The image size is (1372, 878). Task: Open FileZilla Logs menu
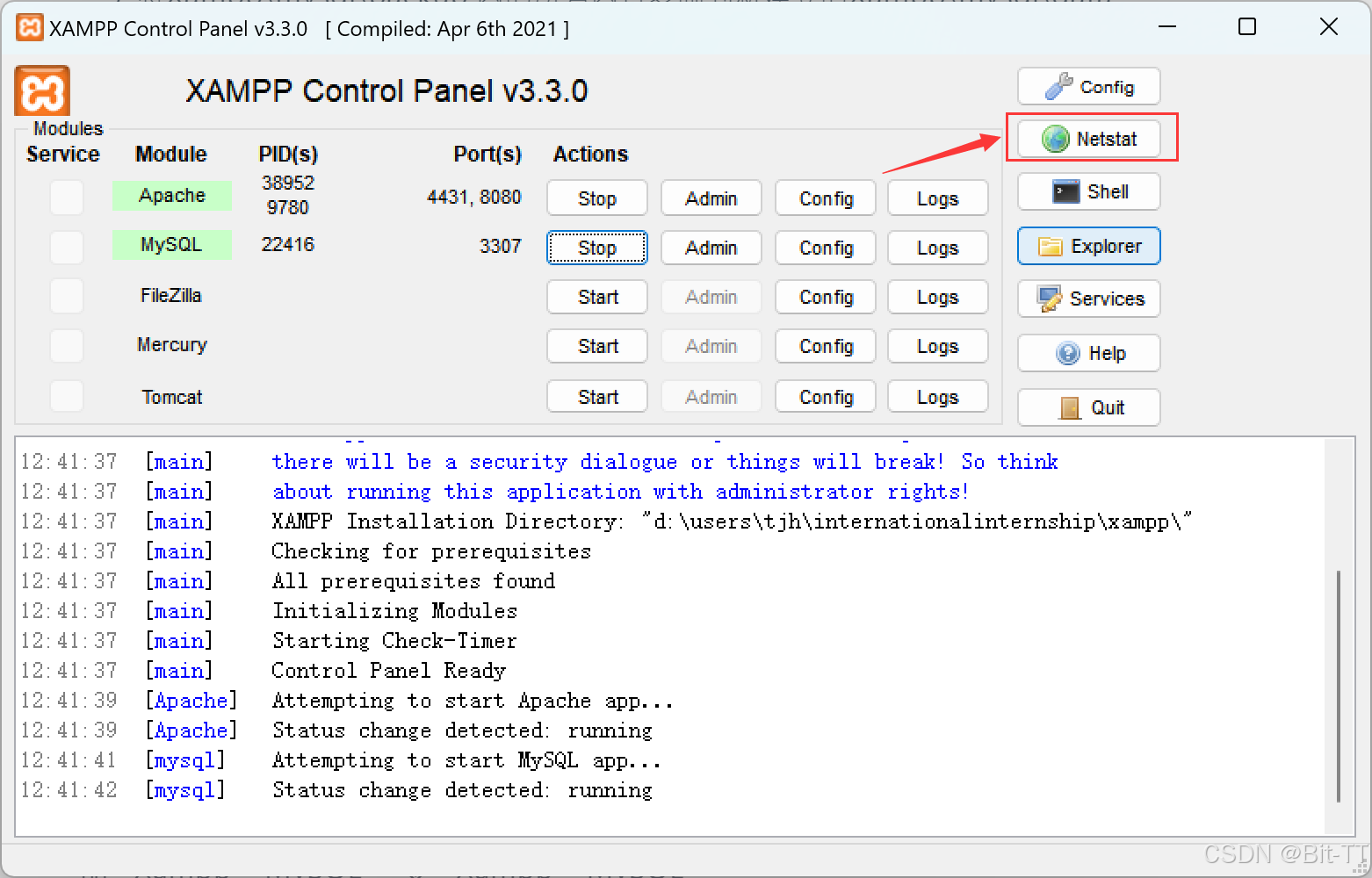pos(938,297)
